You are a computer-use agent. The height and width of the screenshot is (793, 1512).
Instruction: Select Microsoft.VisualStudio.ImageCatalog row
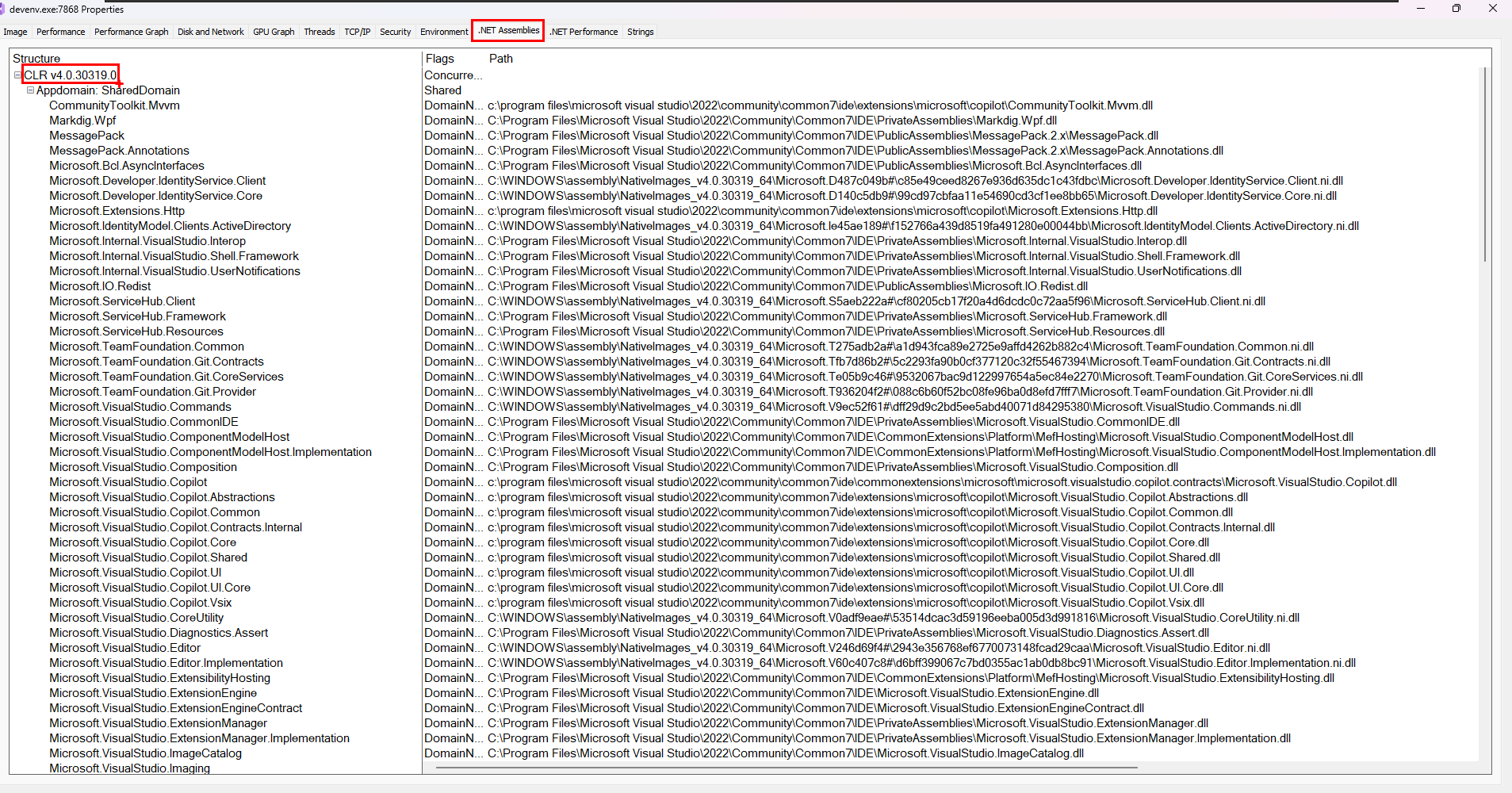[145, 753]
